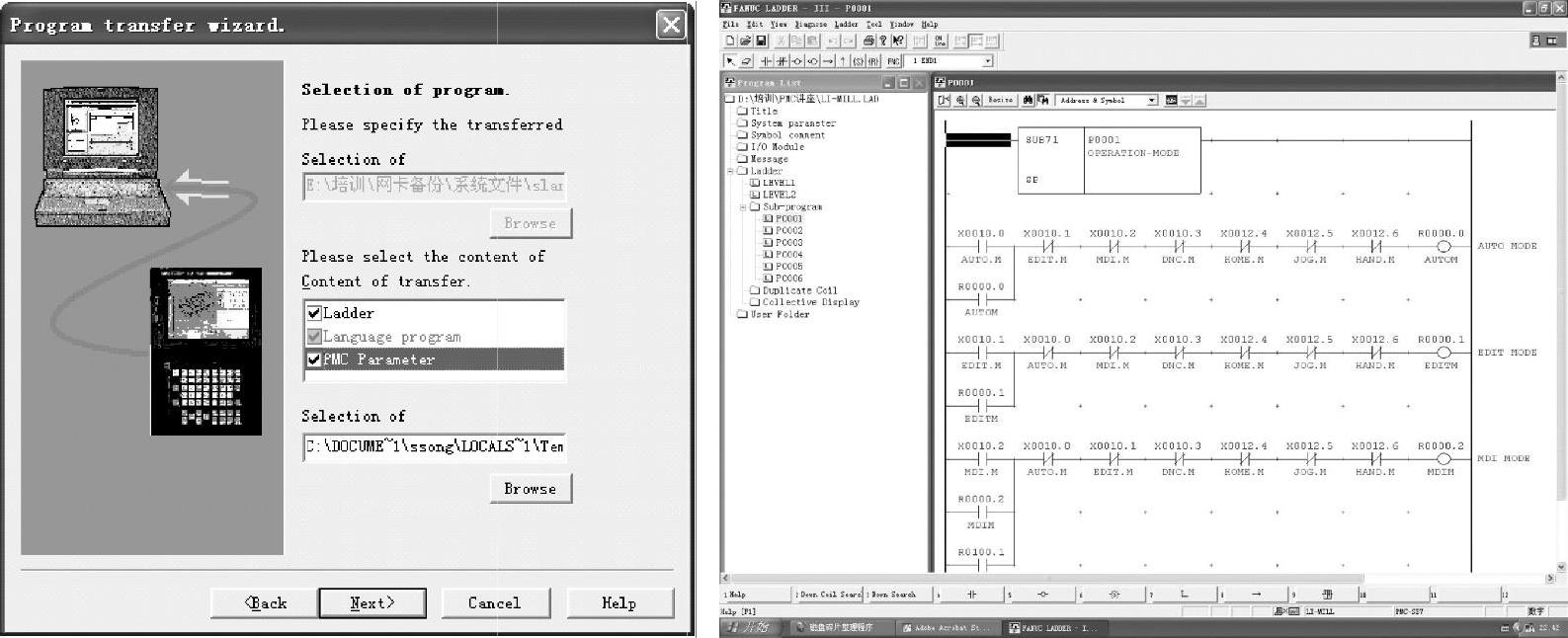The width and height of the screenshot is (1568, 638).
Task: Click the destination path field C:\DOCUME~1
Action: click(x=434, y=446)
